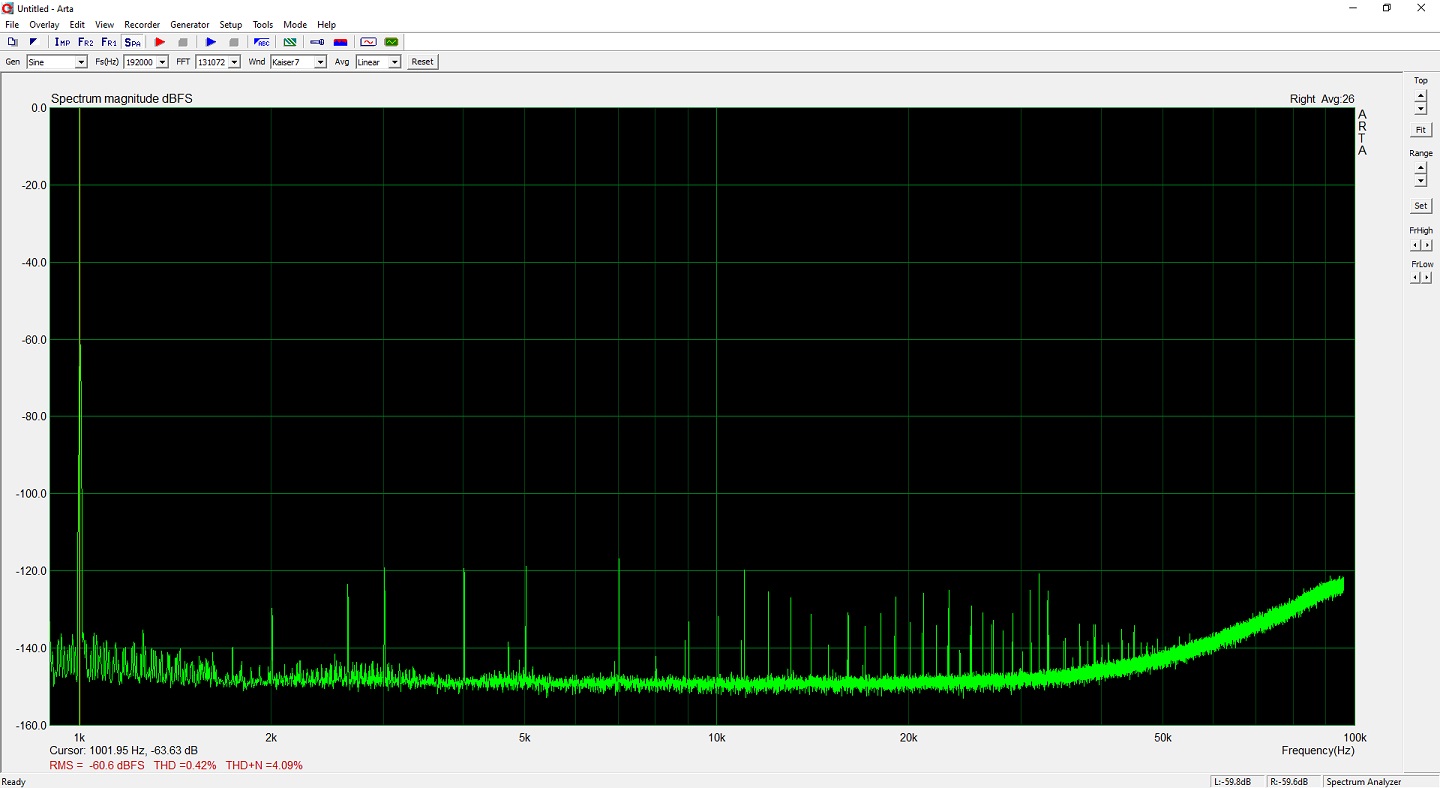Screen dimensions: 1440x788
Task: Increase Top level with up arrow
Action: coord(1421,96)
